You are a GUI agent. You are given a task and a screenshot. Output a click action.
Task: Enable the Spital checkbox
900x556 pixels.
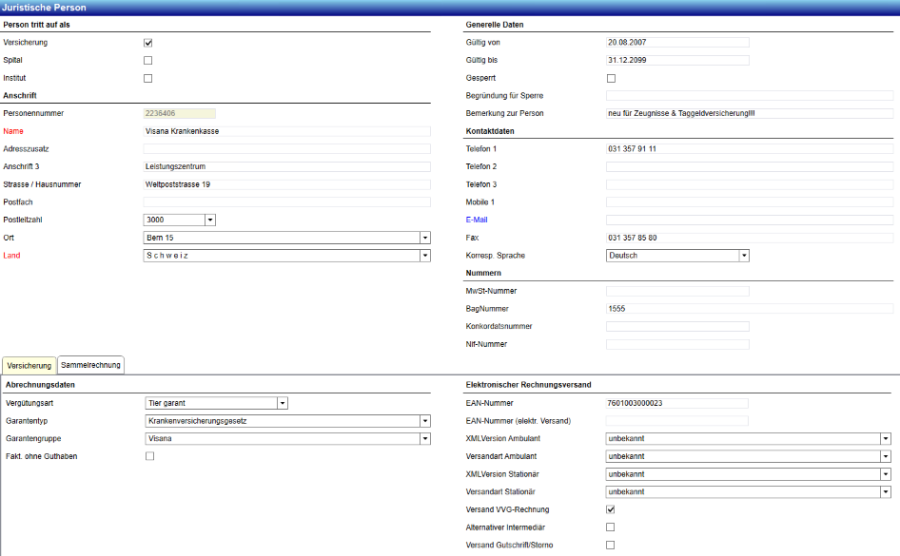(x=148, y=61)
